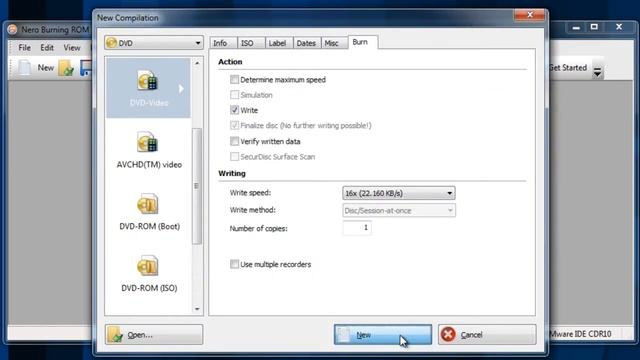Switch to the Dates tab

coord(306,43)
